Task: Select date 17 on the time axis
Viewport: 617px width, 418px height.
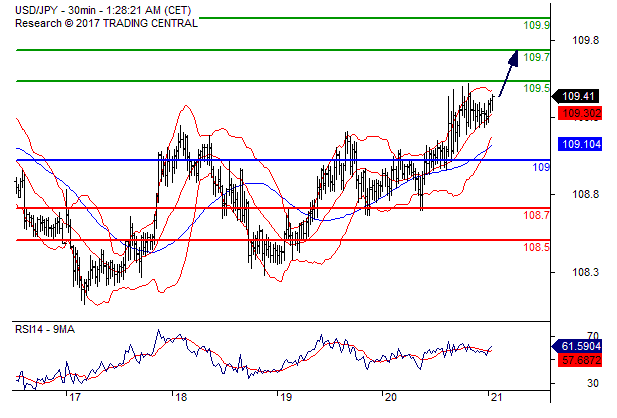Action: tap(74, 397)
